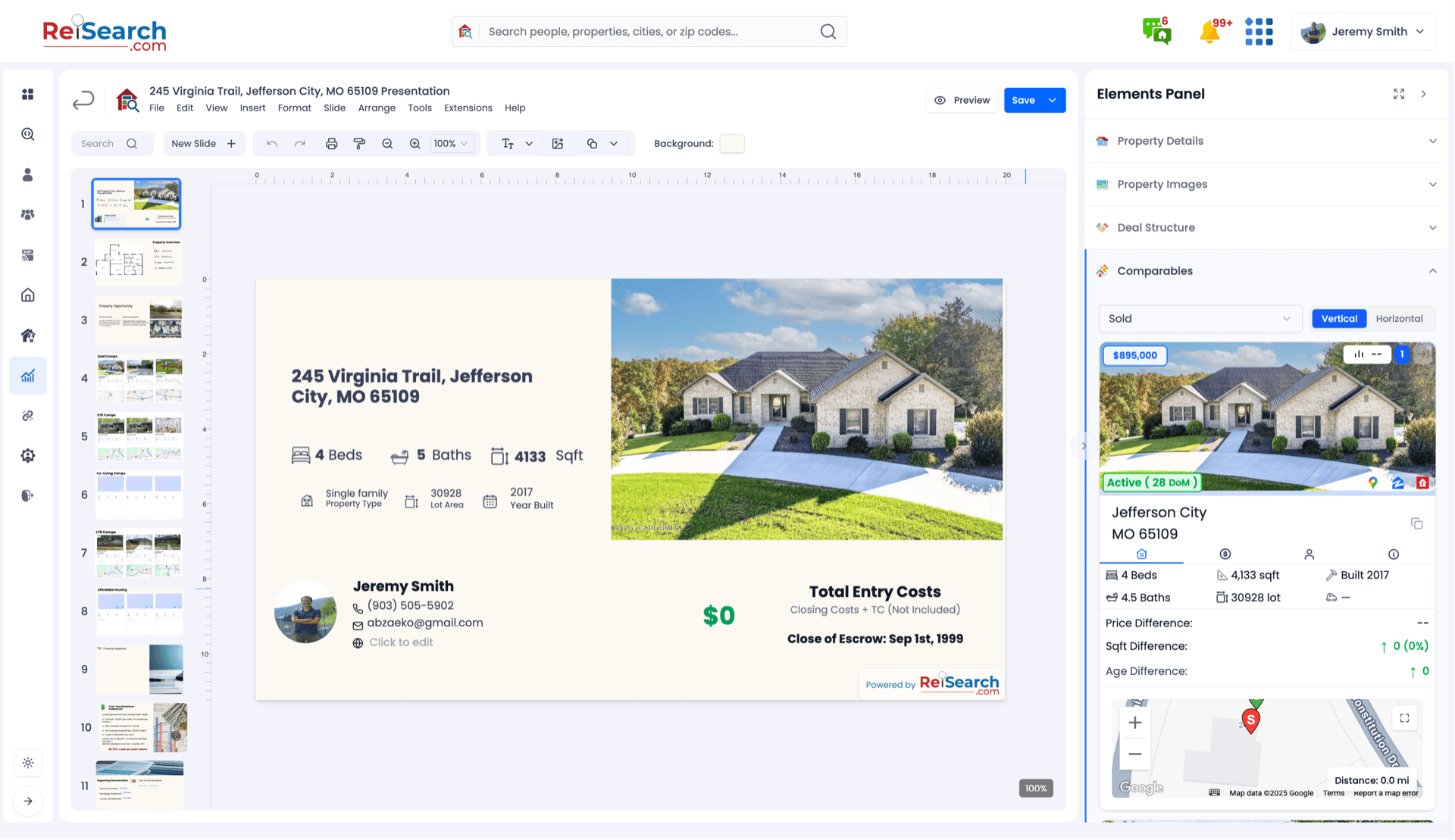Open the Insert menu
Screen dimensions: 1455x840
click(252, 108)
